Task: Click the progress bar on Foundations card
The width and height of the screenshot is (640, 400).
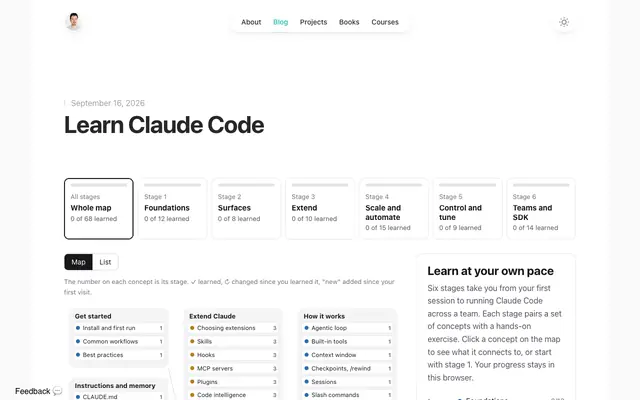Action: [x=172, y=185]
